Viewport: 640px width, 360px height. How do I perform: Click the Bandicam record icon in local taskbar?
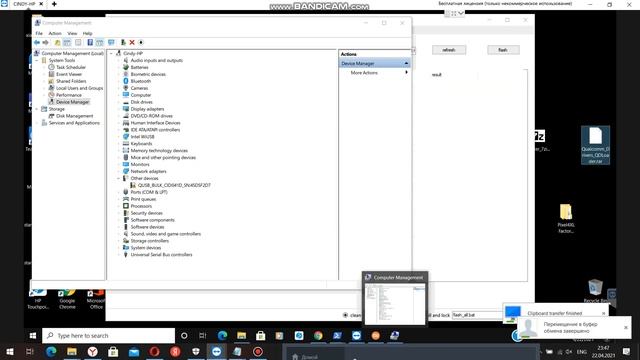(x=258, y=351)
